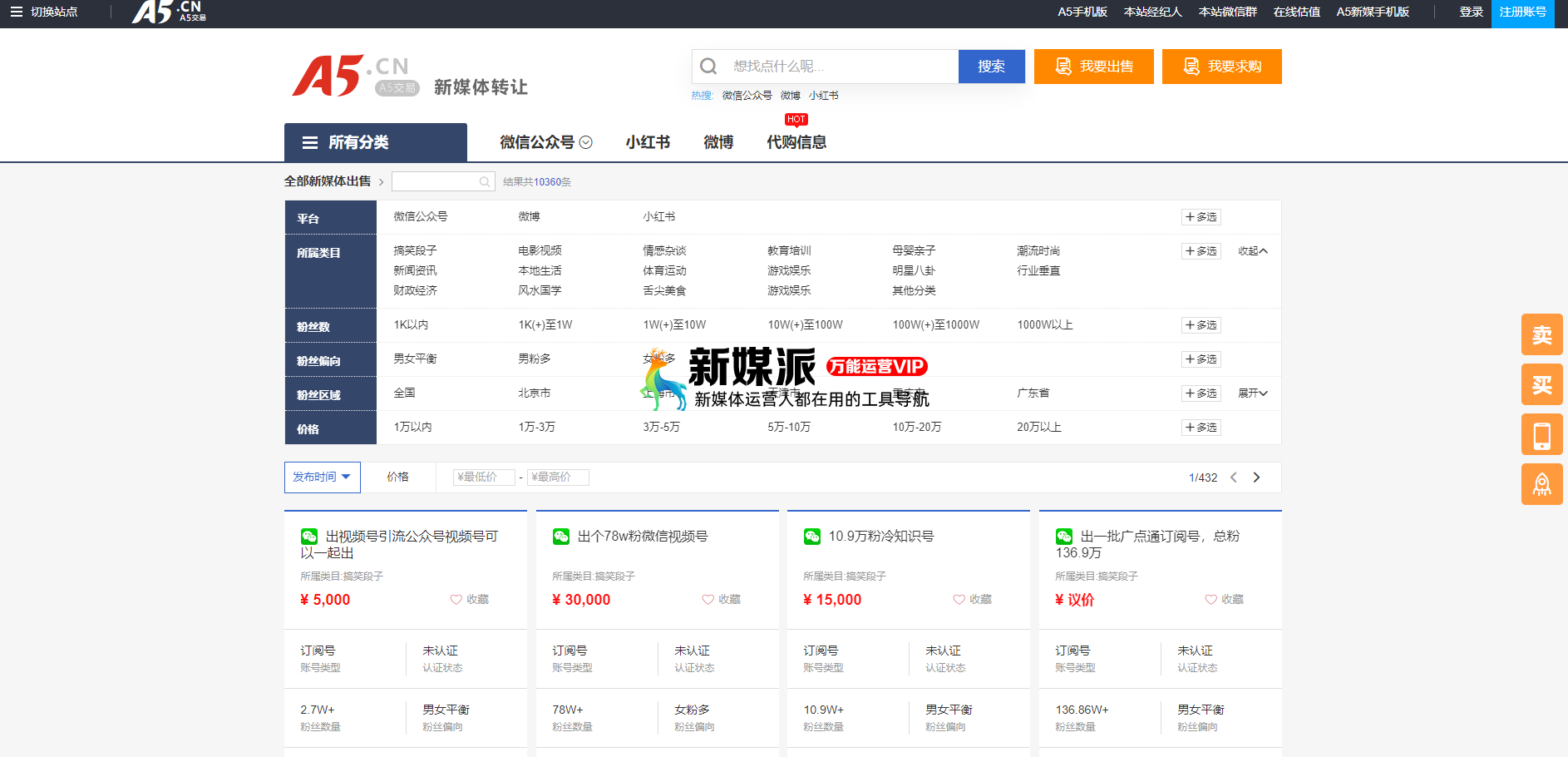Open the A5.CN logo in top bar
The width and height of the screenshot is (1568, 757).
(x=169, y=12)
